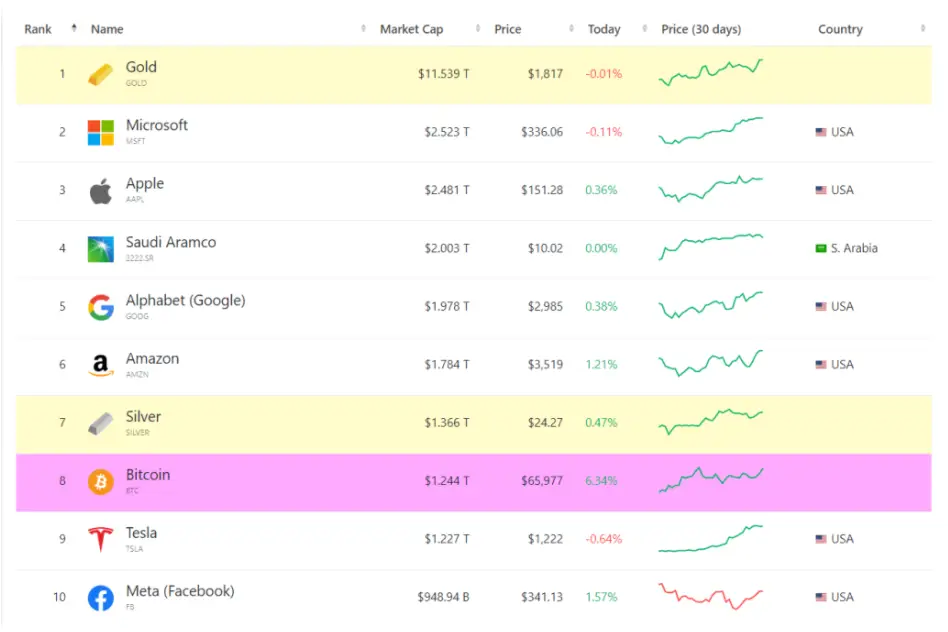This screenshot has width=948, height=632.
Task: Sort by Country using its sort arrow
Action: (x=923, y=28)
